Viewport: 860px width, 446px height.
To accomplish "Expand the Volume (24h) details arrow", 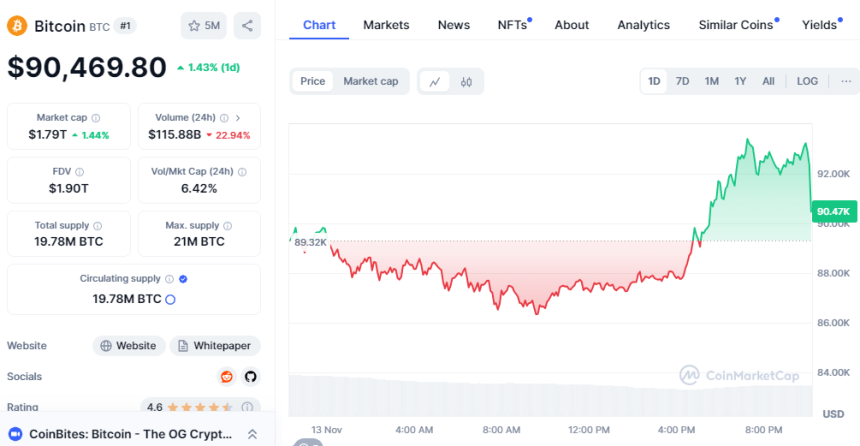I will [x=237, y=117].
